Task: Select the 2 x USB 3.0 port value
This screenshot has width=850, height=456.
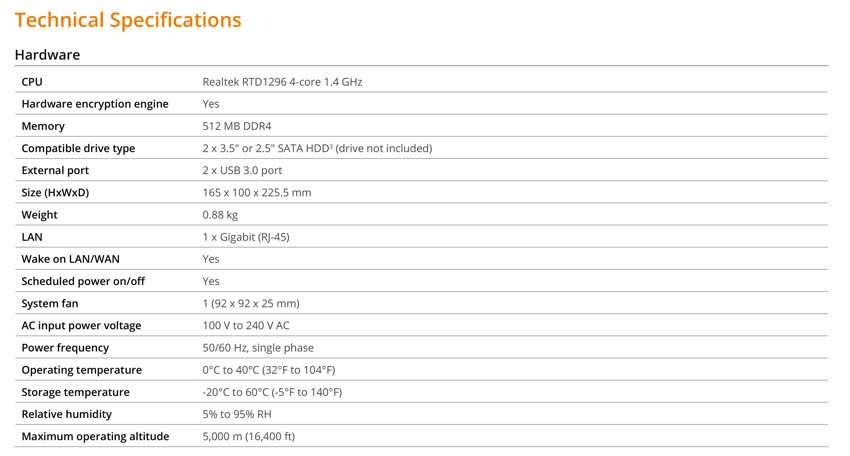Action: 242,170
